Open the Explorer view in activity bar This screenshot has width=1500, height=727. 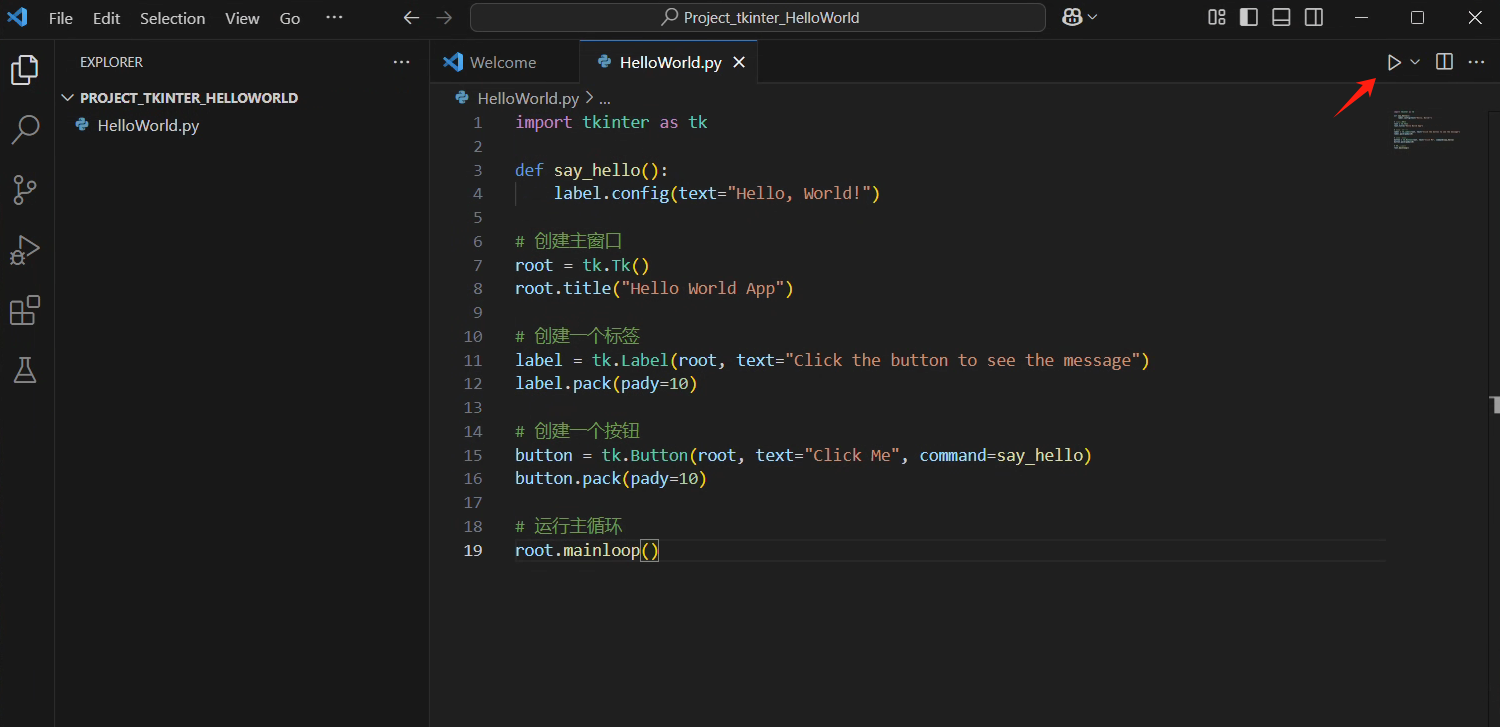[x=25, y=70]
